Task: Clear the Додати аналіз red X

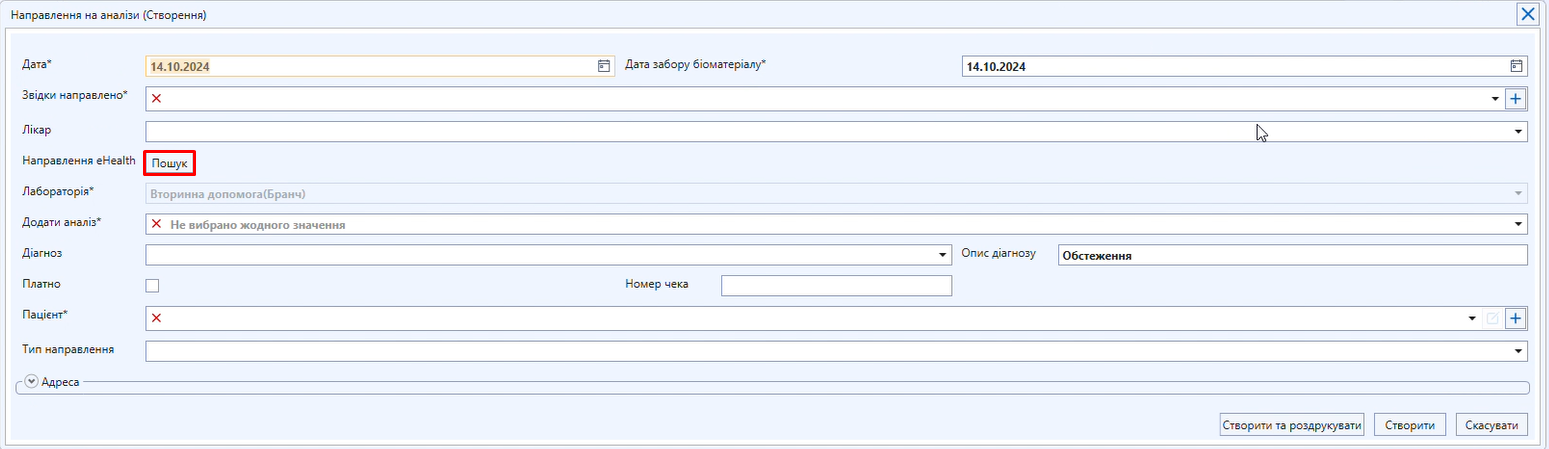Action: tap(157, 224)
